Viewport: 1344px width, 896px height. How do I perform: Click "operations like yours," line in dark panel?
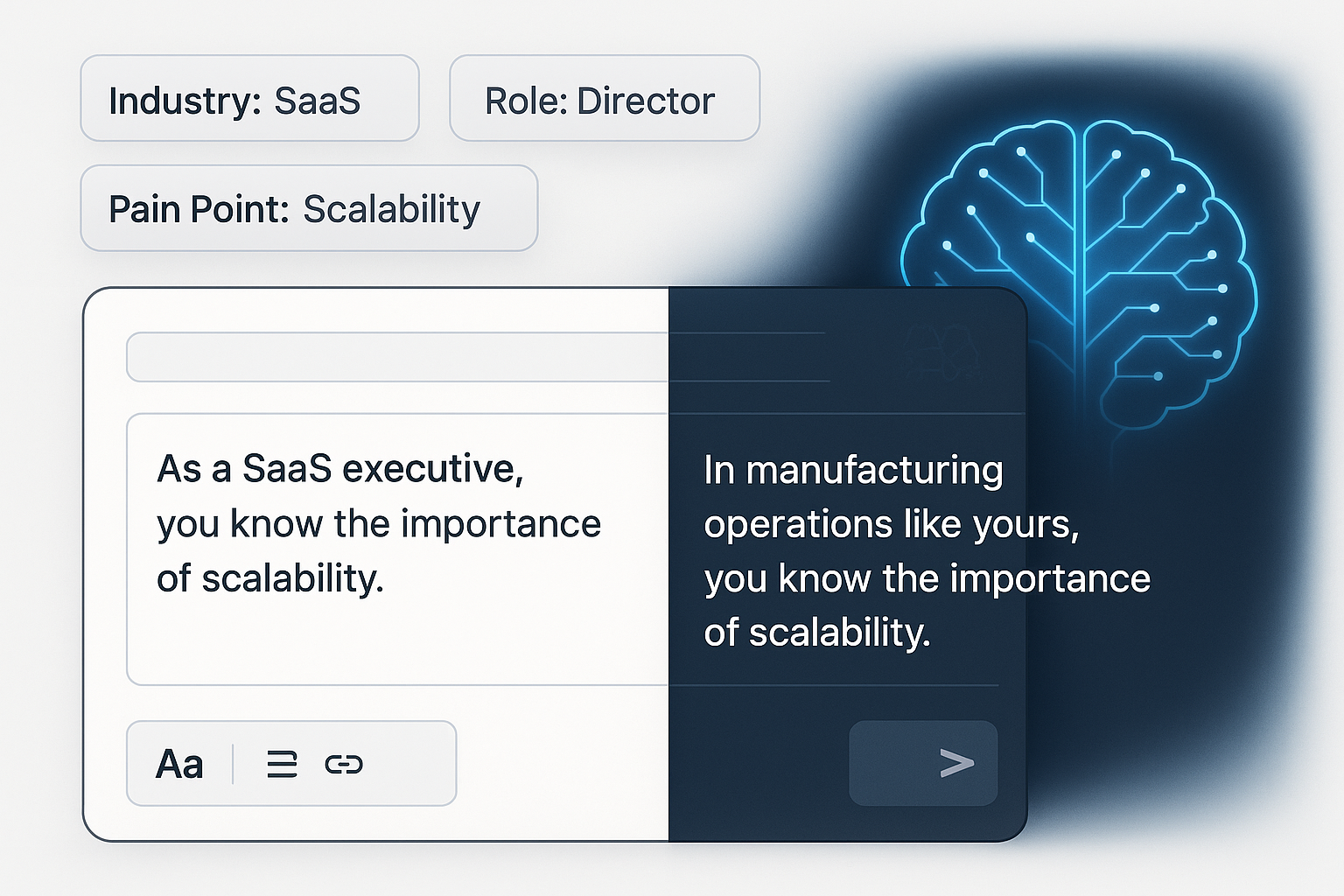(x=891, y=524)
